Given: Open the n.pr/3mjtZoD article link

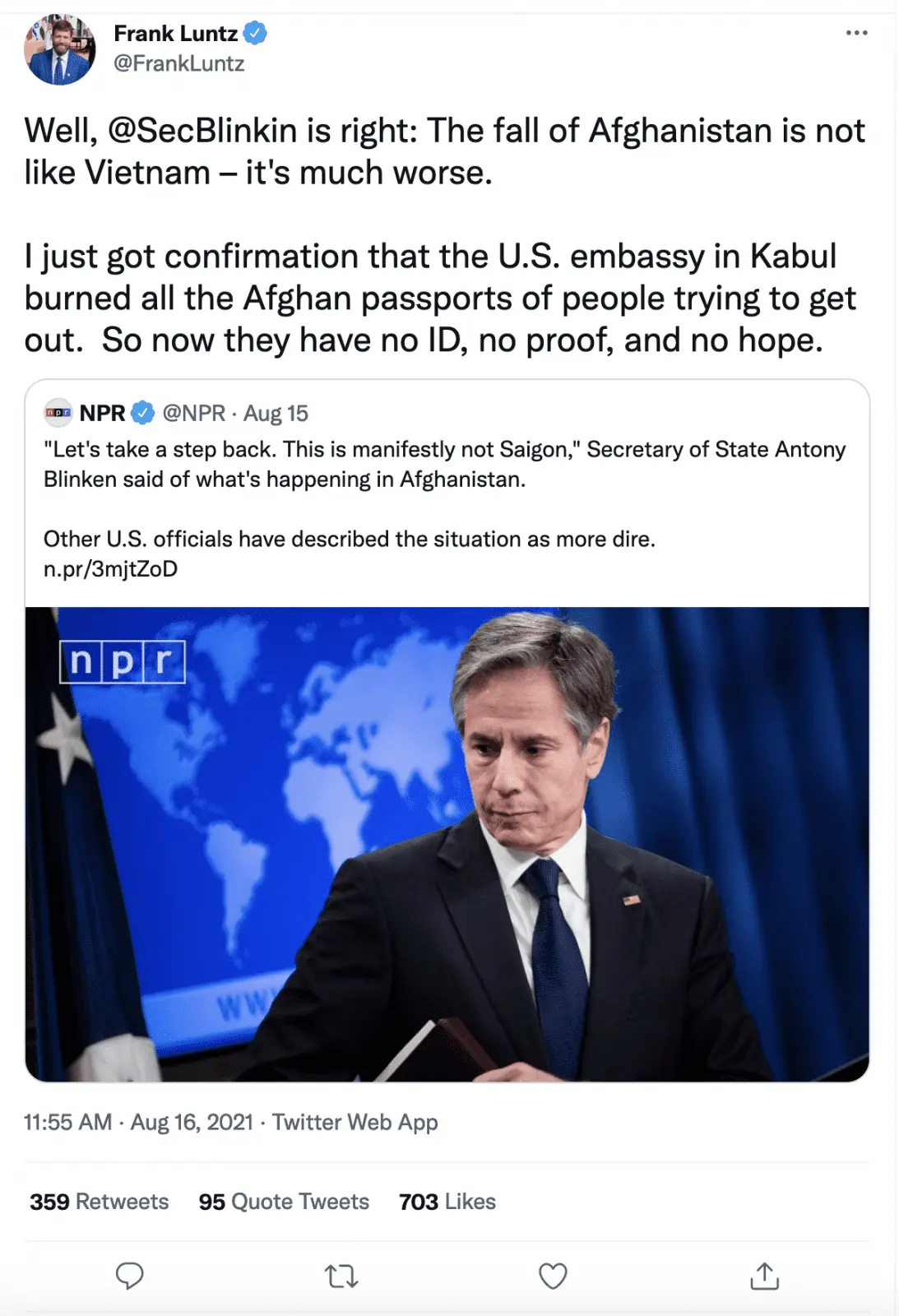Looking at the screenshot, I should pyautogui.click(x=110, y=569).
